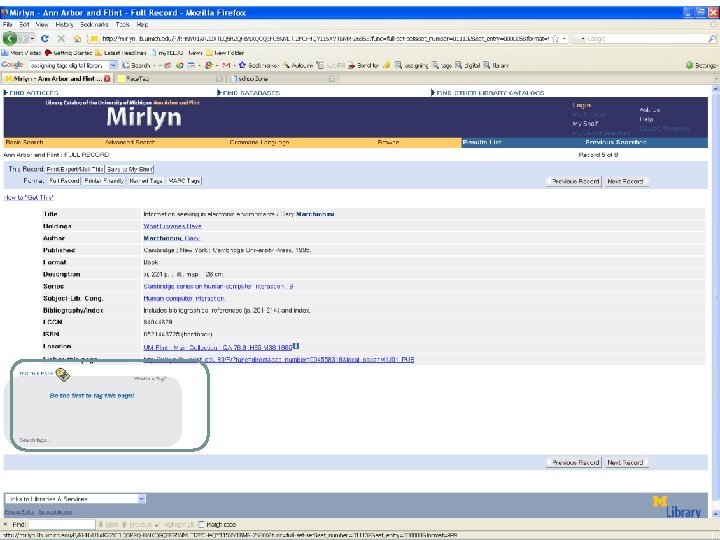The height and width of the screenshot is (540, 720).
Task: Open the History menu in the menu bar
Action: [x=63, y=26]
